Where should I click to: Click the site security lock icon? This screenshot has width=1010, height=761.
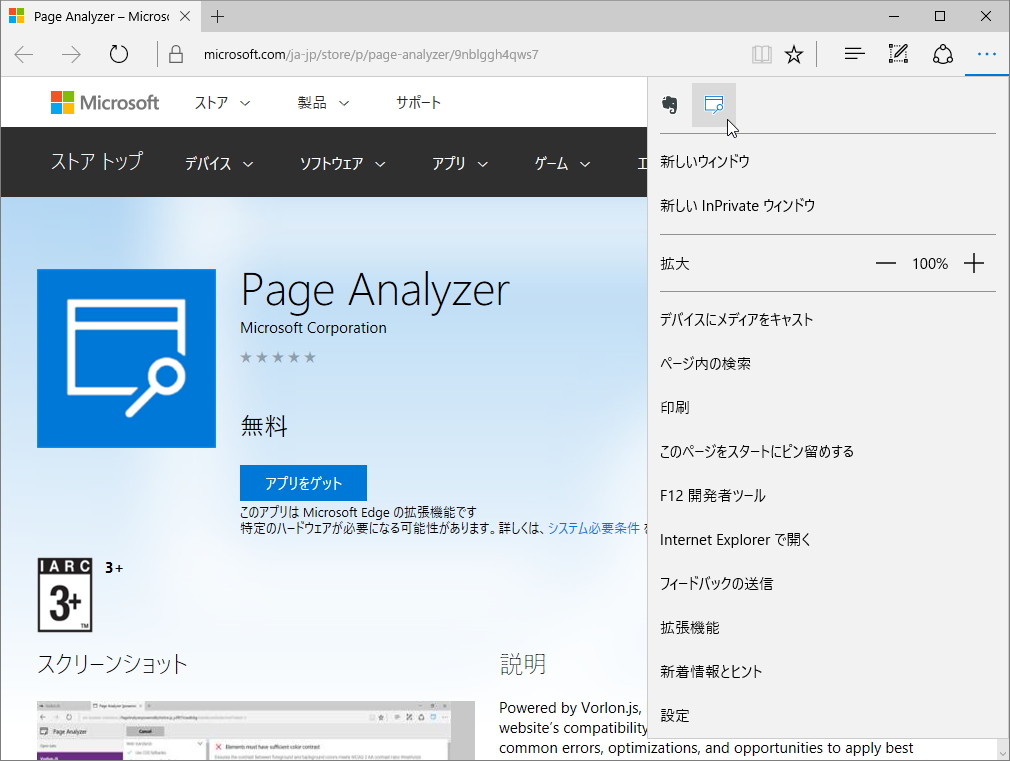[x=174, y=55]
